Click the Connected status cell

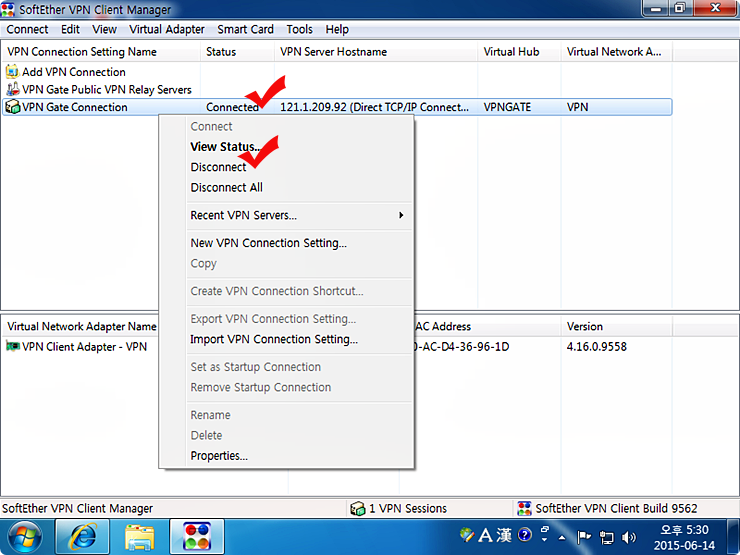click(x=232, y=107)
